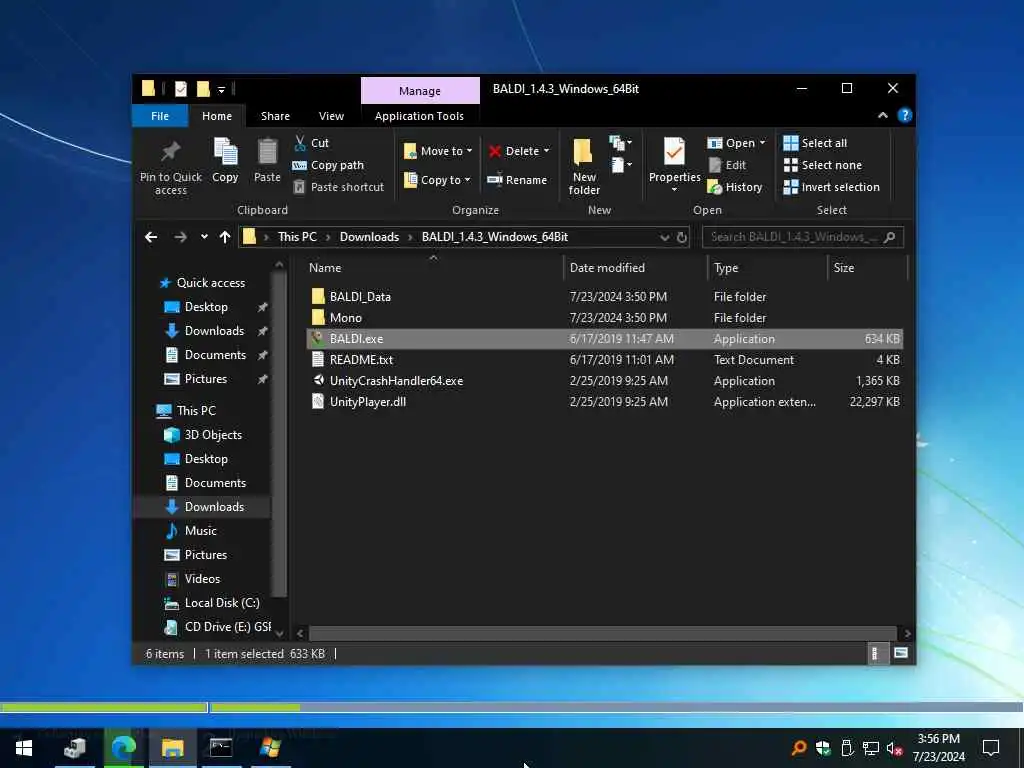The image size is (1024, 768).
Task: Click the muted volume tray icon
Action: point(894,748)
